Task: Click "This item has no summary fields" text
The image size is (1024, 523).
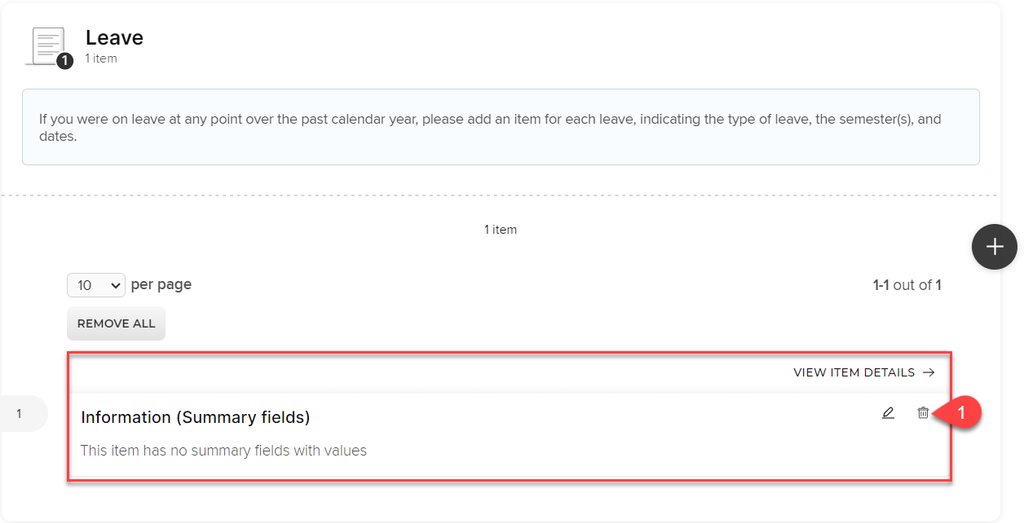Action: pyautogui.click(x=223, y=451)
